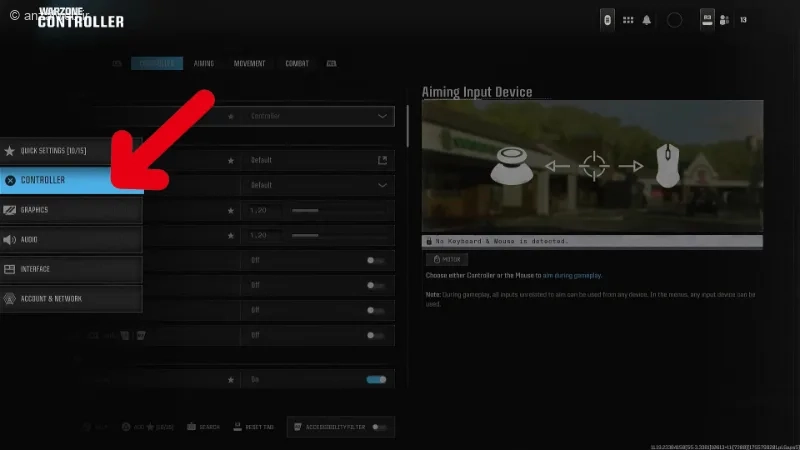Click the pop-out icon on the first Default row

382,160
